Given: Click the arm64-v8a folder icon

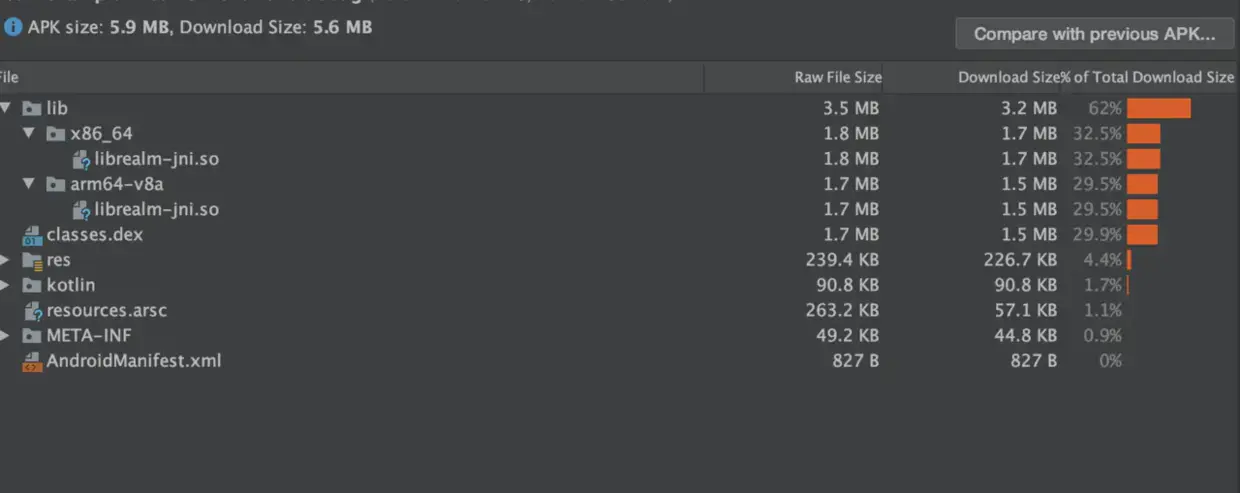Looking at the screenshot, I should [56, 184].
